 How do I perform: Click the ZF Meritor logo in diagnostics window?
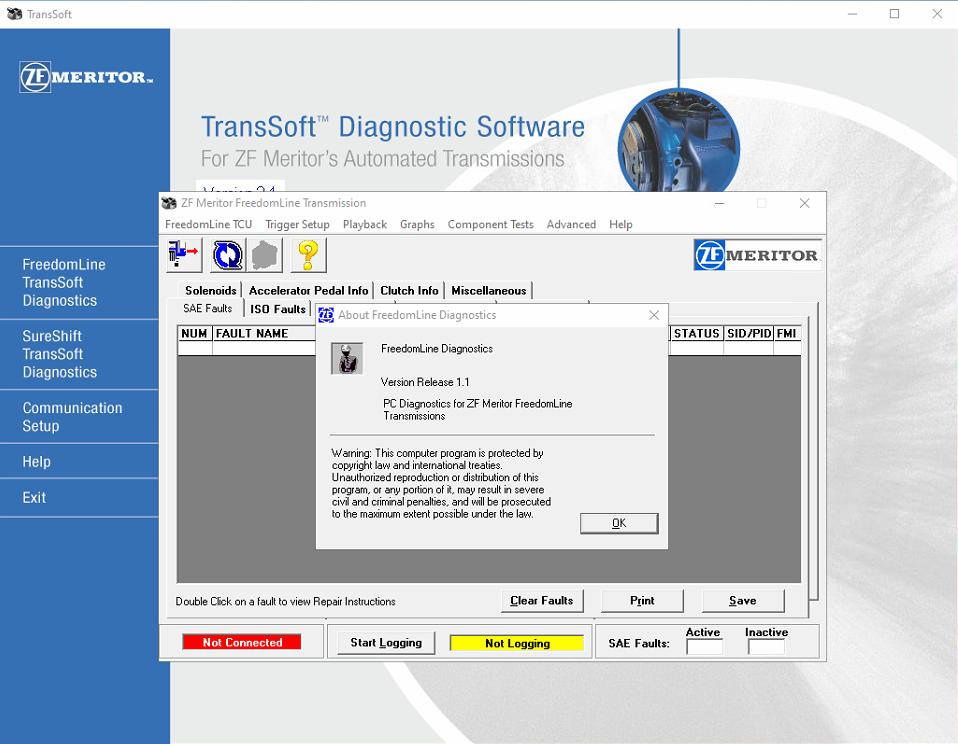757,254
